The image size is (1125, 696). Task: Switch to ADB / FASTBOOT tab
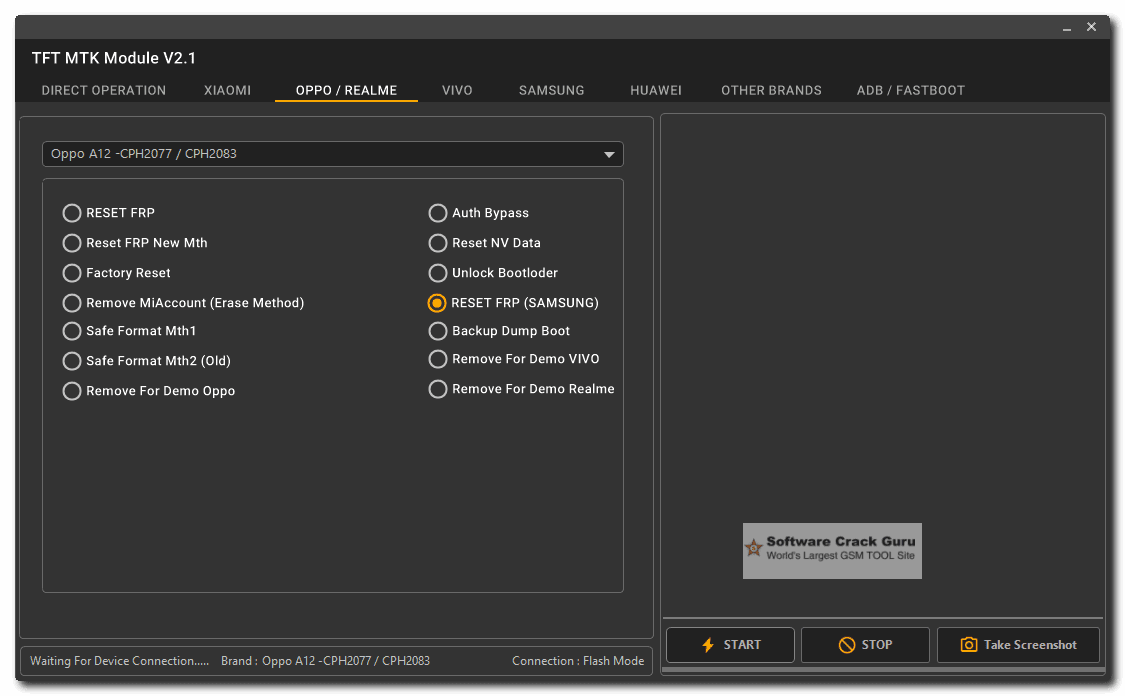click(x=910, y=90)
